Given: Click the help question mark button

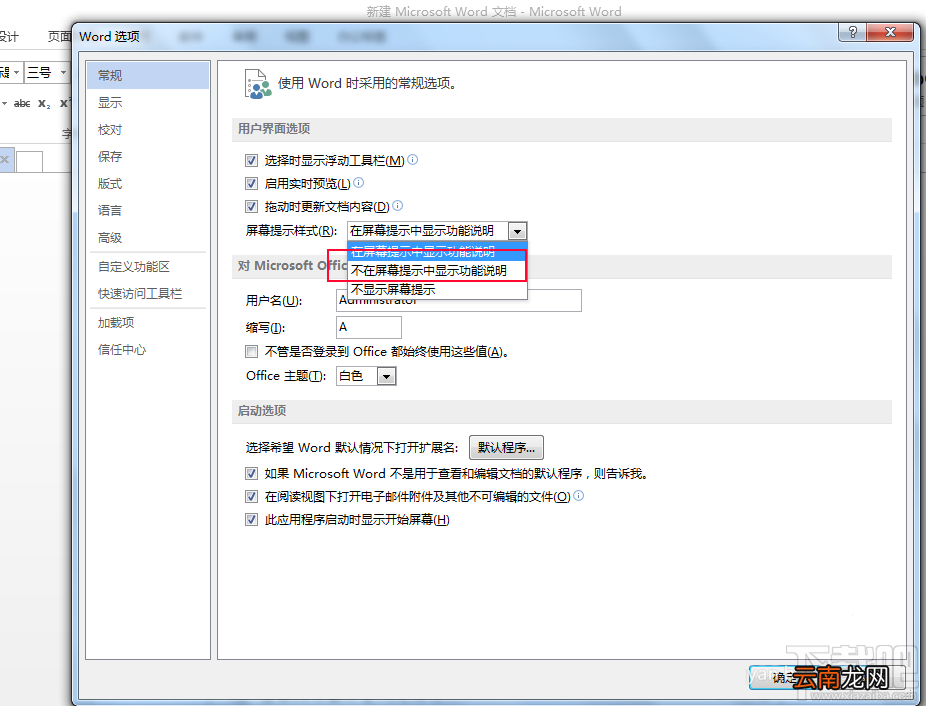Looking at the screenshot, I should (x=852, y=32).
